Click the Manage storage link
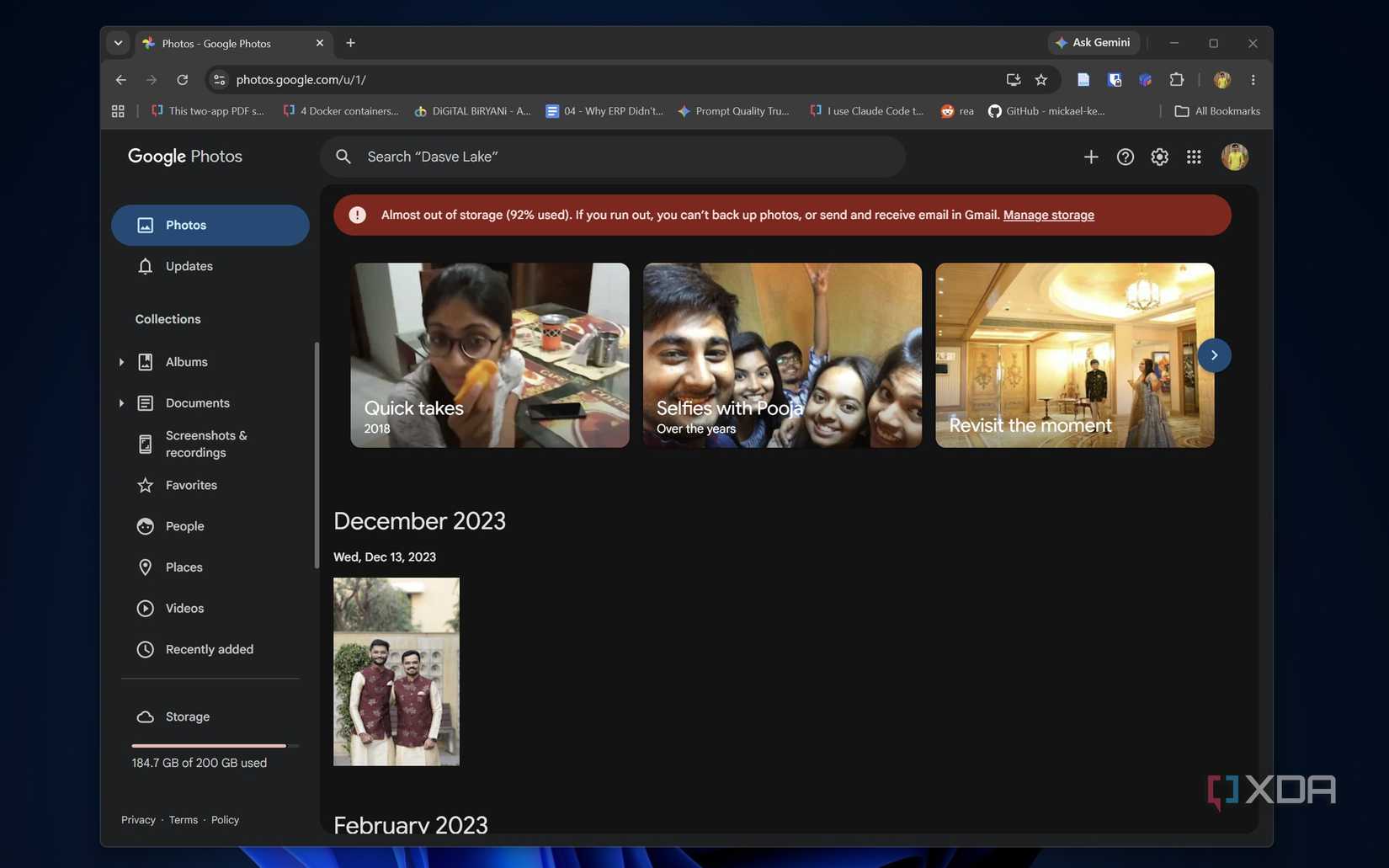This screenshot has height=868, width=1389. click(1049, 215)
